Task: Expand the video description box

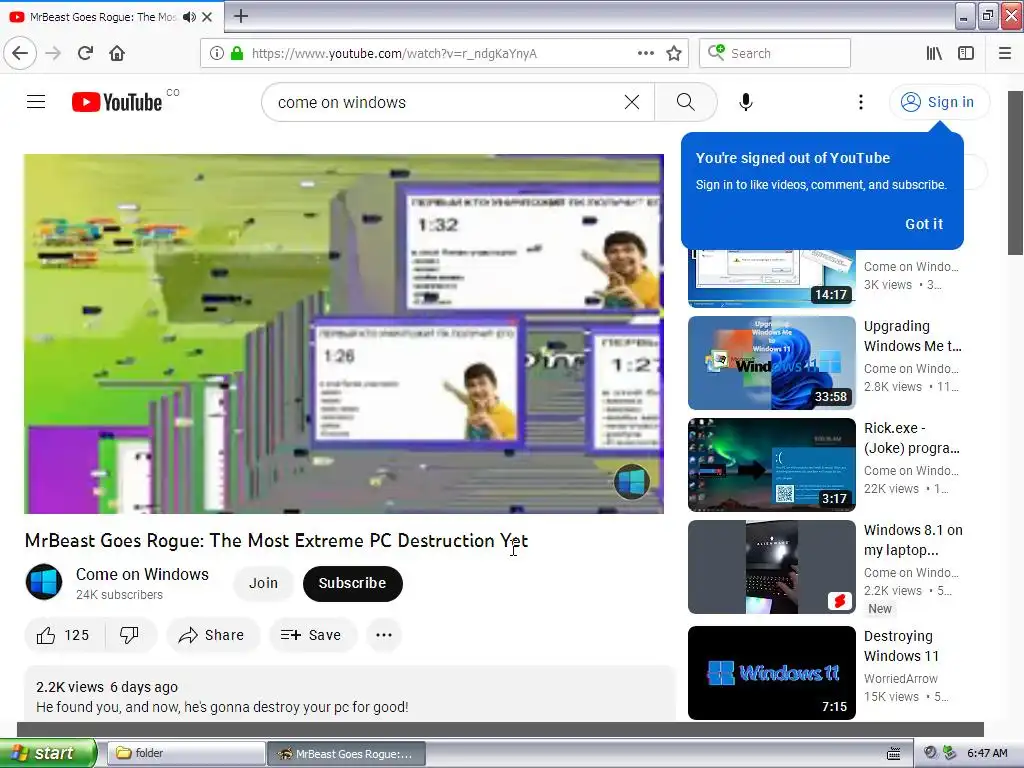Action: (x=349, y=694)
